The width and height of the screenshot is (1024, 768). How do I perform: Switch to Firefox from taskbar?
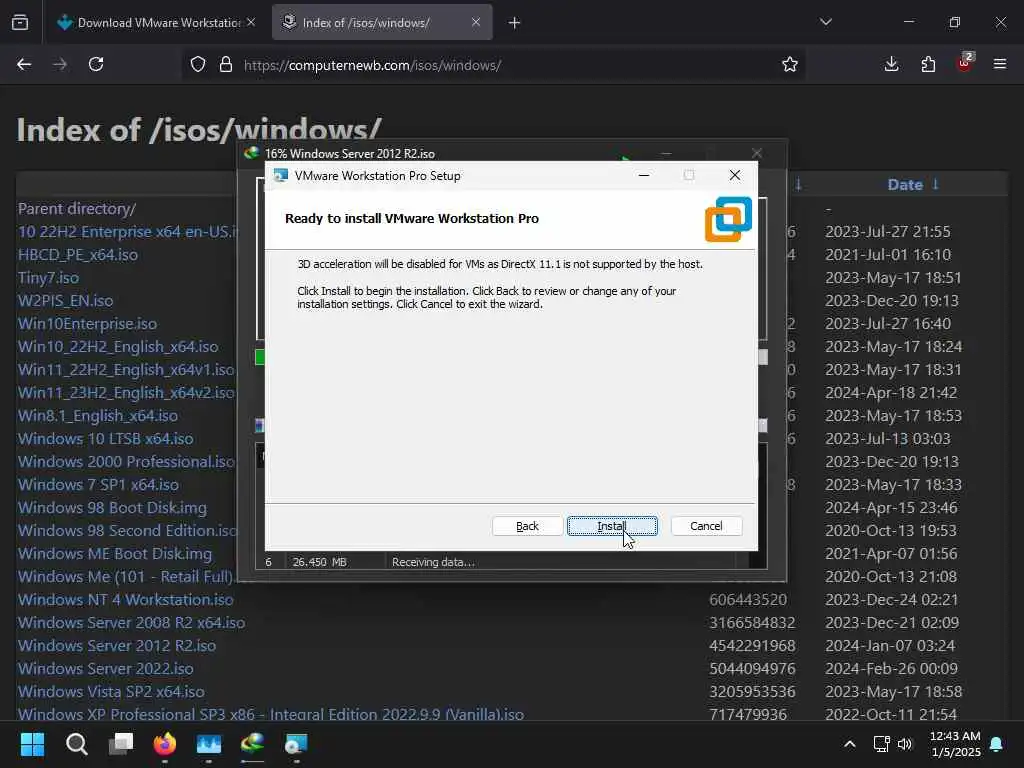pyautogui.click(x=165, y=744)
